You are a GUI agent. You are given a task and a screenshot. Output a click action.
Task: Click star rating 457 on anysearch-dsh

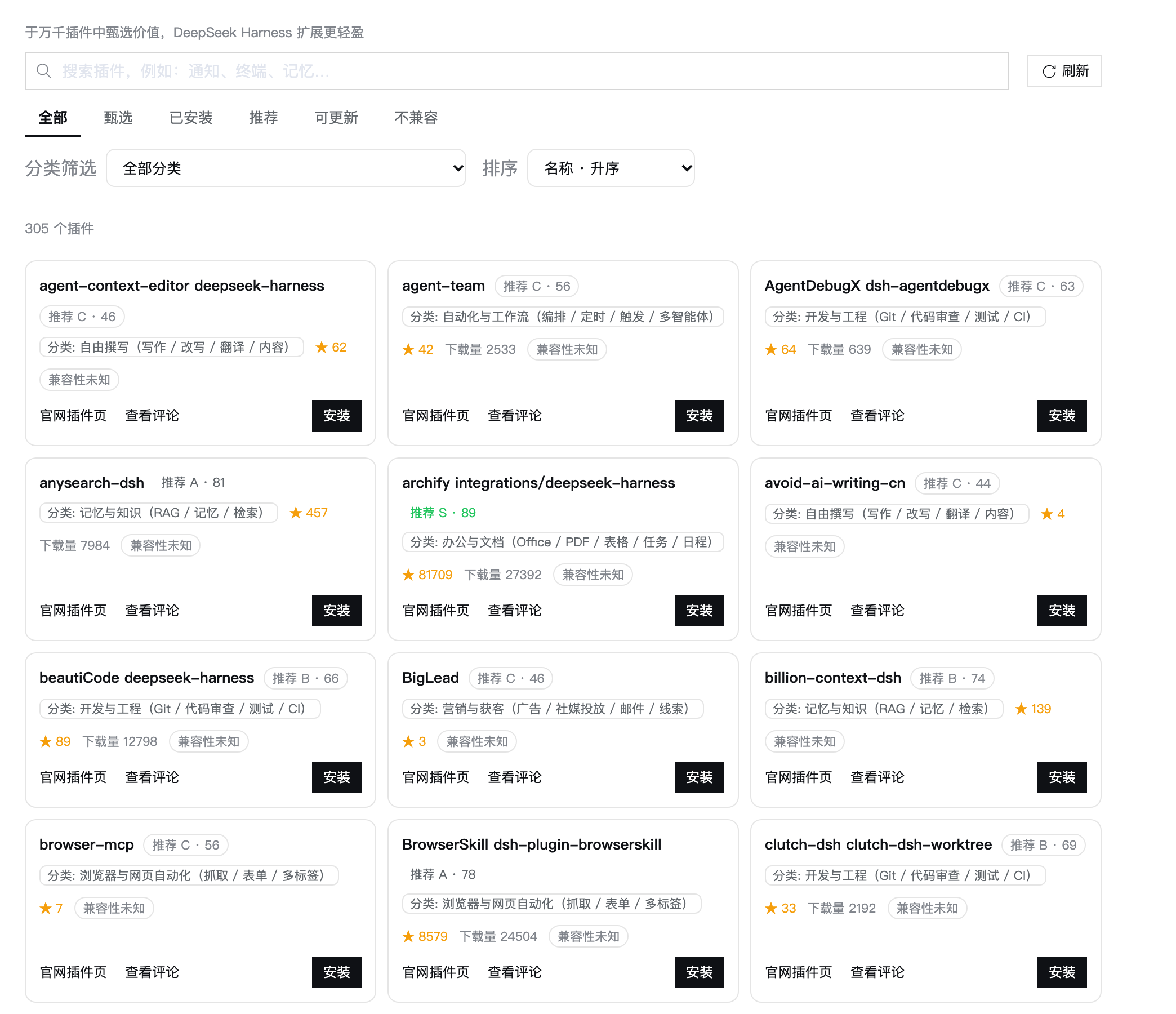309,513
